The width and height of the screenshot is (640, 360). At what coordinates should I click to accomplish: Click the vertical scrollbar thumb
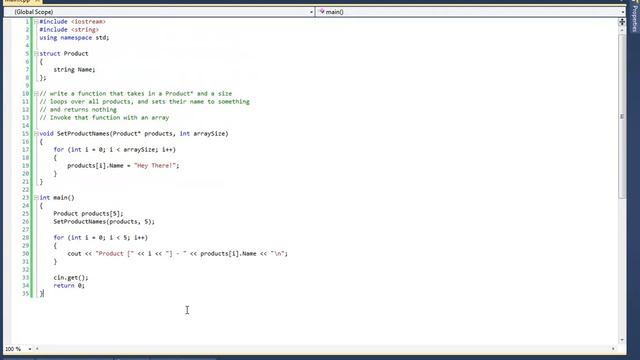pyautogui.click(x=622, y=116)
